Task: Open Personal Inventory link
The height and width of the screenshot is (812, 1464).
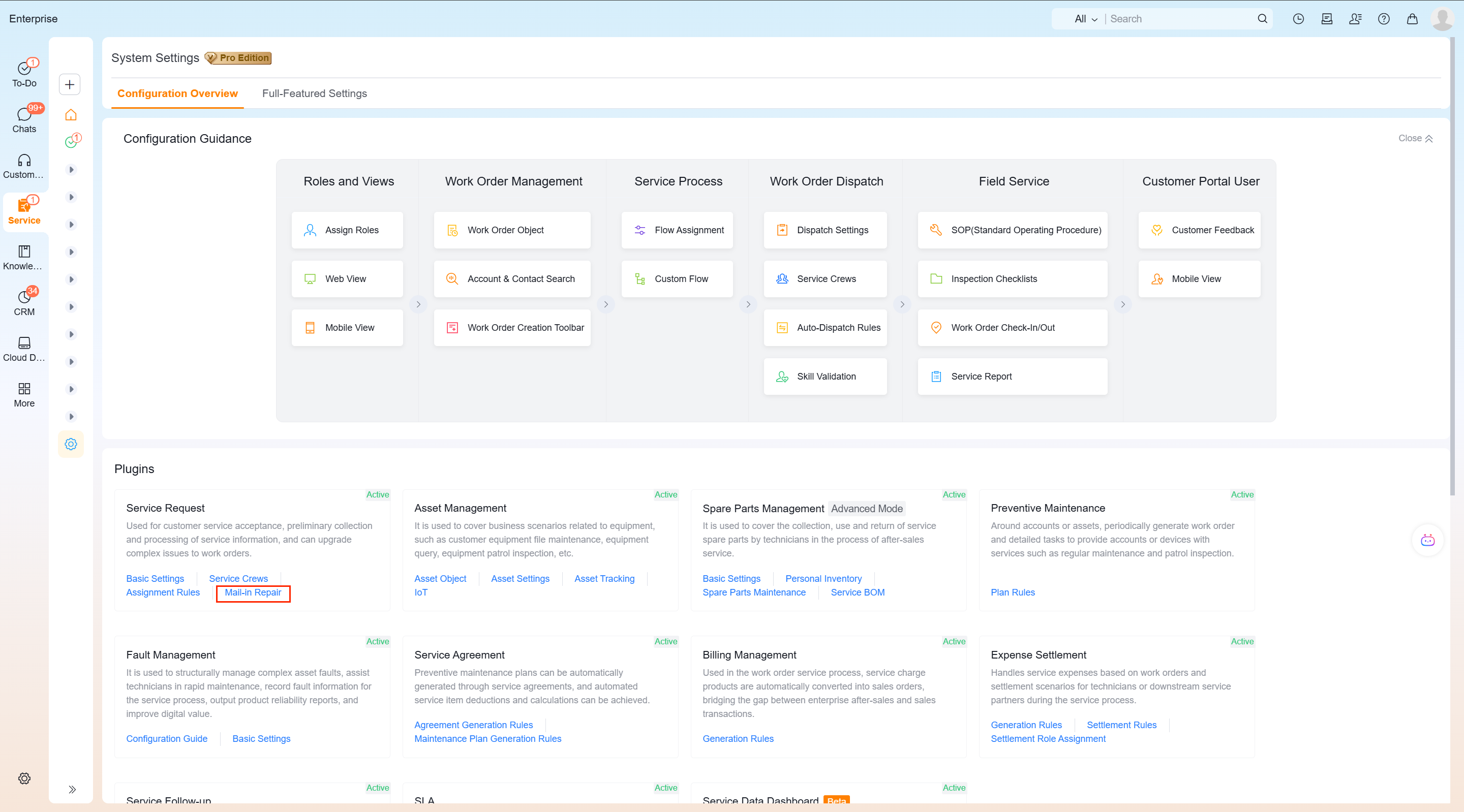Action: (x=823, y=578)
